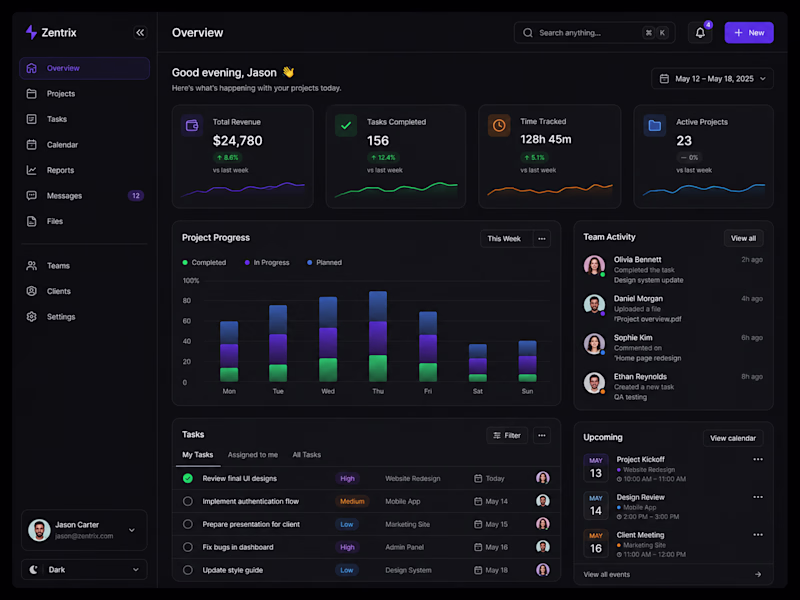Click the Filter button in Tasks
Viewport: 800px width, 600px height.
pos(507,436)
